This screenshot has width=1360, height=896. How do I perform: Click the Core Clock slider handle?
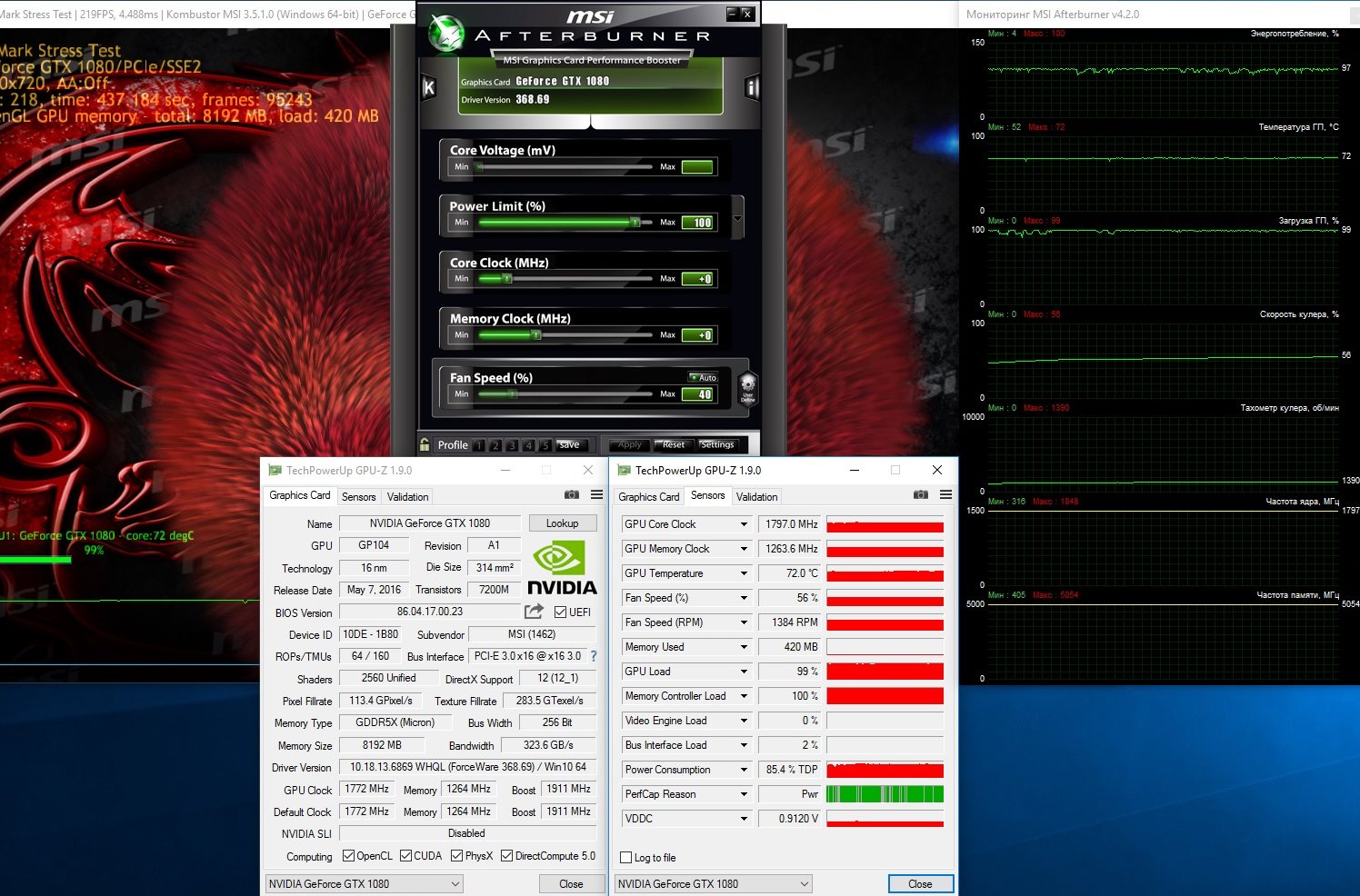pyautogui.click(x=507, y=278)
